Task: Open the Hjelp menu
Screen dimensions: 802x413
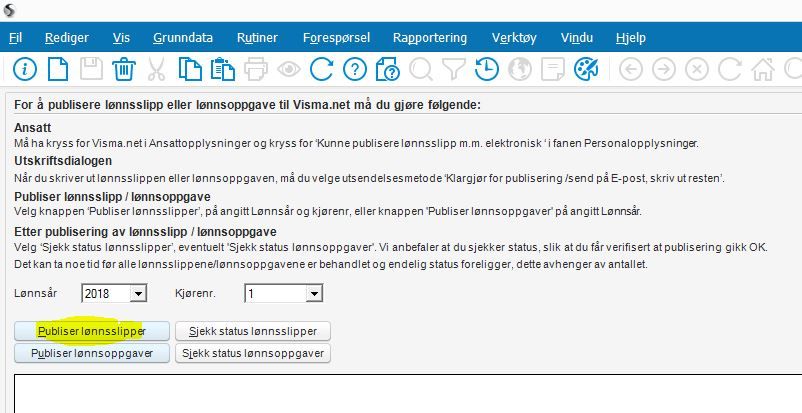Action: click(631, 38)
